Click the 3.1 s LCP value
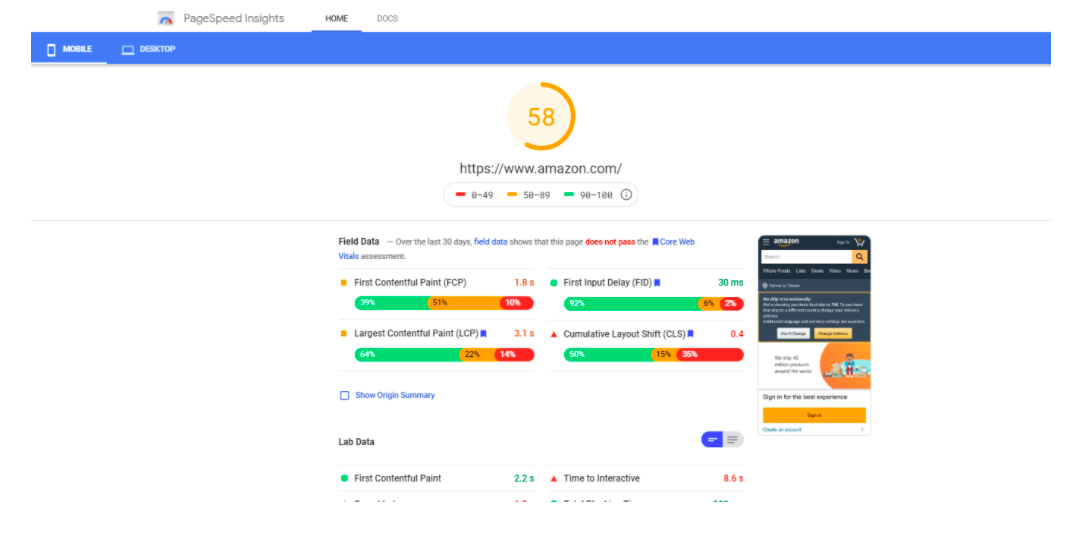 click(524, 334)
